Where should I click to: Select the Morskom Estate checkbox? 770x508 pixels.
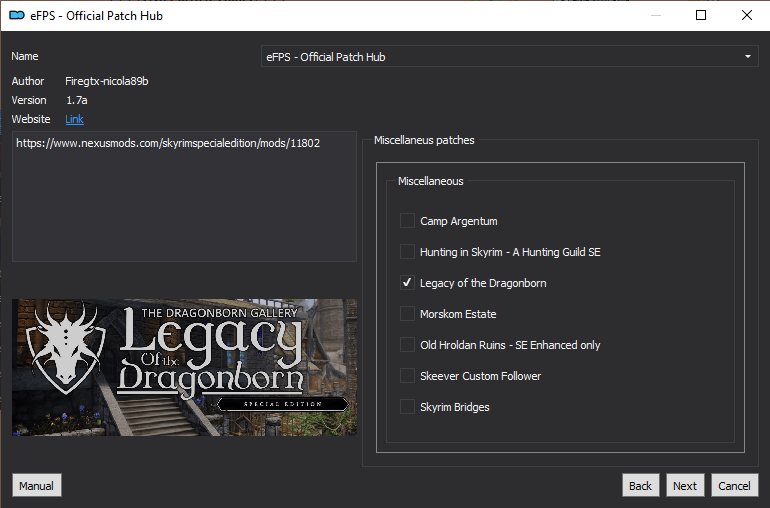407,313
